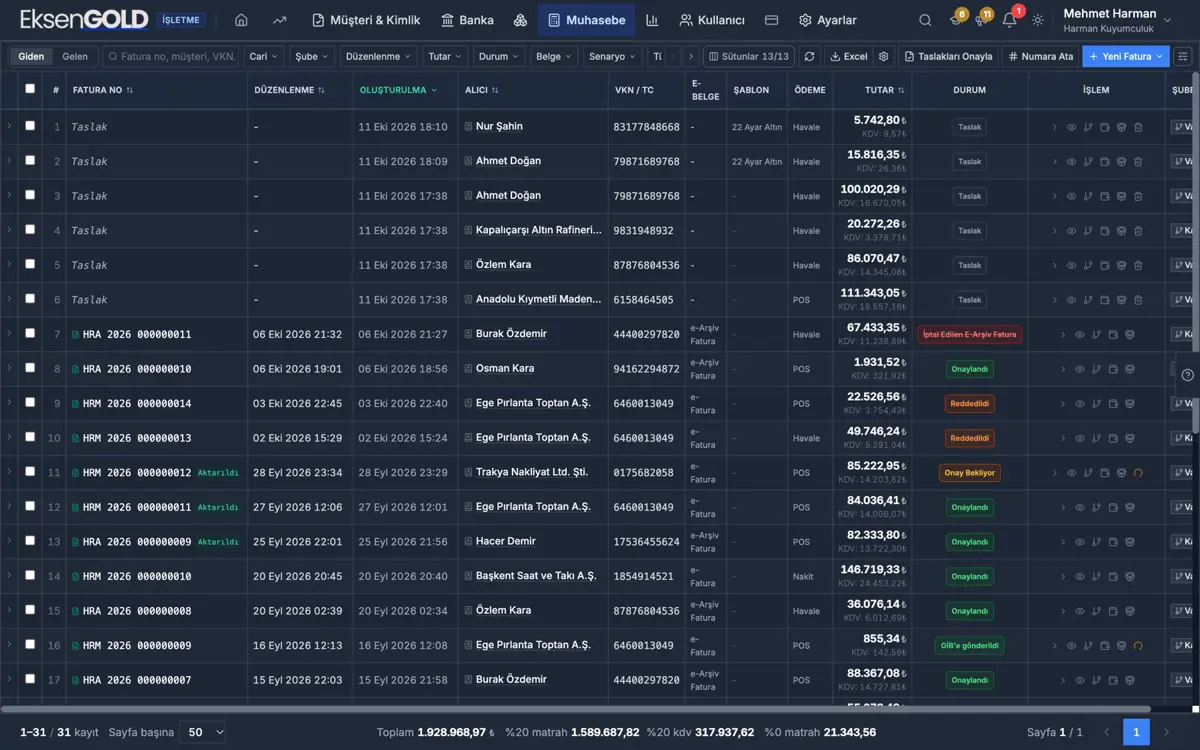Open wallet icon for Kapalıçarşı Altın Rafineri row

[x=1104, y=231]
